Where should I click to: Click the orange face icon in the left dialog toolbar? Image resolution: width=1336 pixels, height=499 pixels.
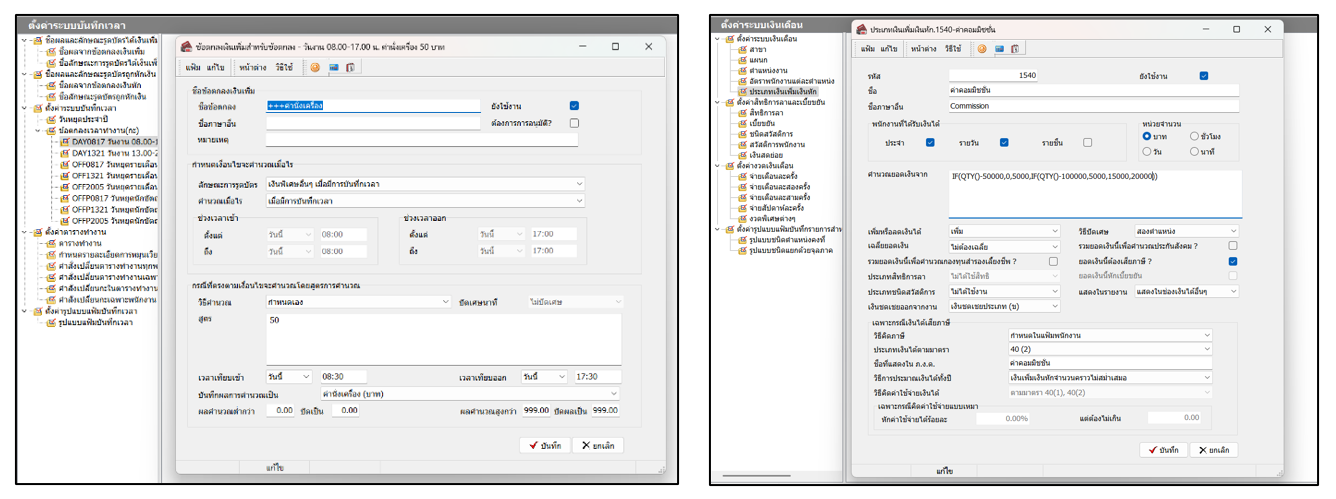pos(315,68)
